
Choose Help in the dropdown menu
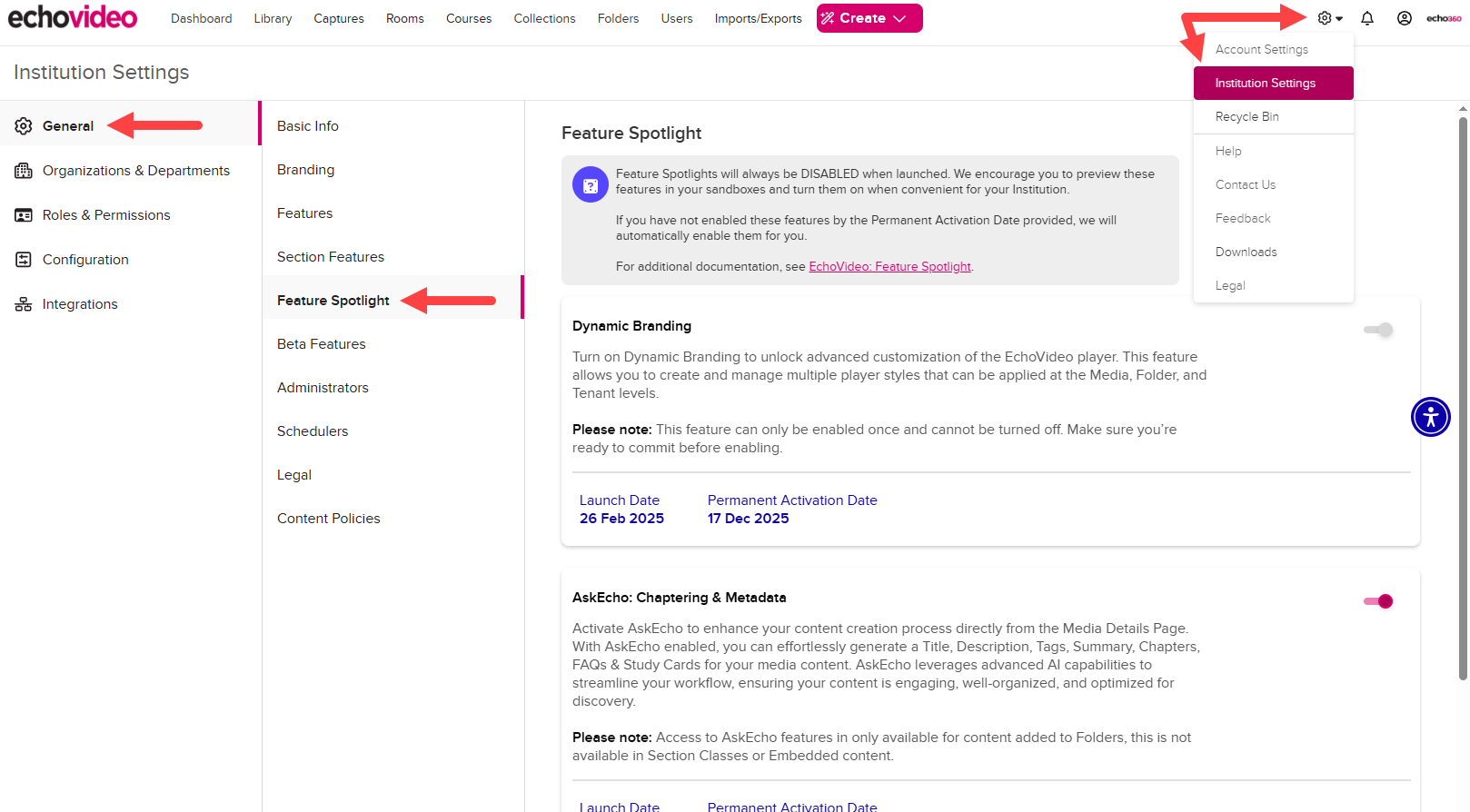coord(1274,151)
